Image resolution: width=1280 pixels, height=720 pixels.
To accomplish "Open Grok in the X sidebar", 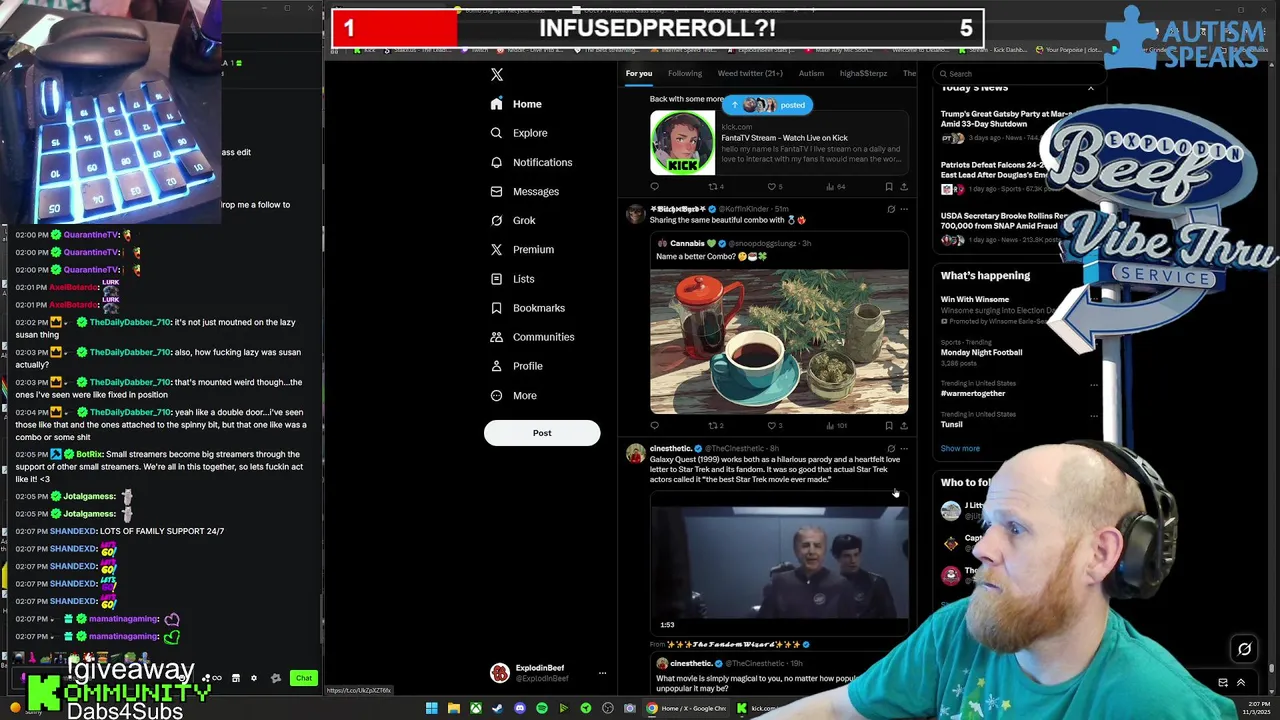I will pos(513,220).
